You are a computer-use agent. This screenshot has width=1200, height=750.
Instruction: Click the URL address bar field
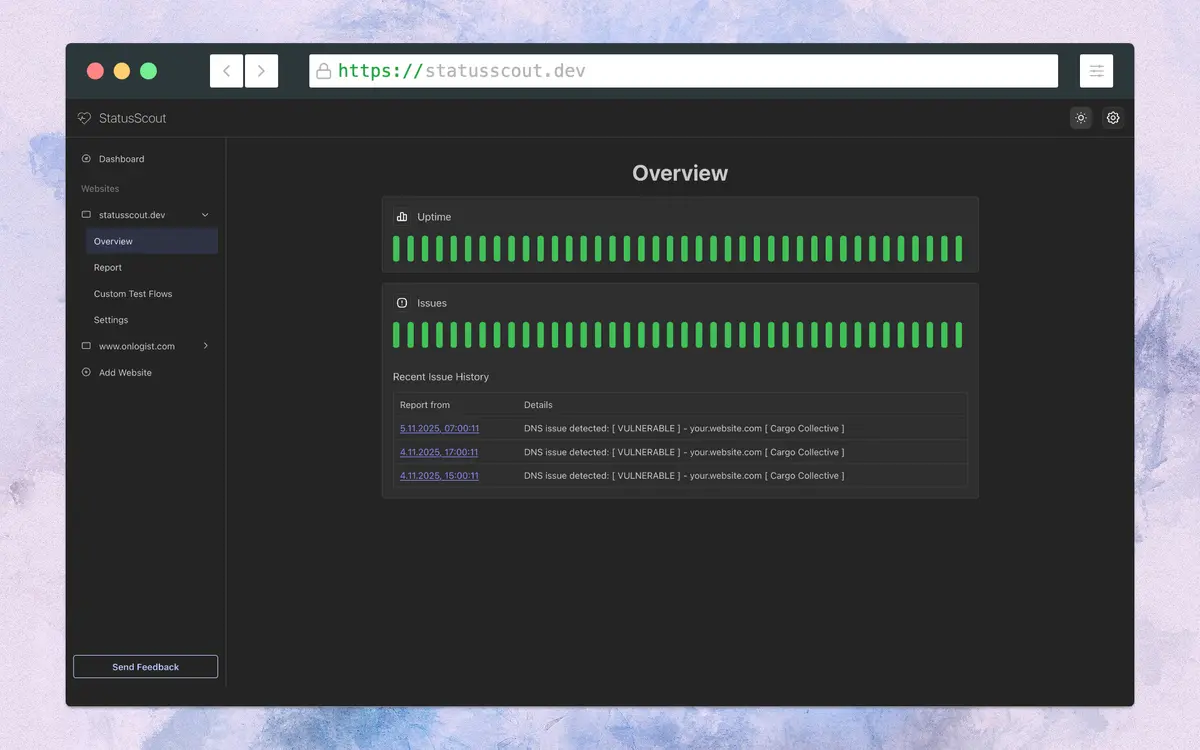[683, 71]
